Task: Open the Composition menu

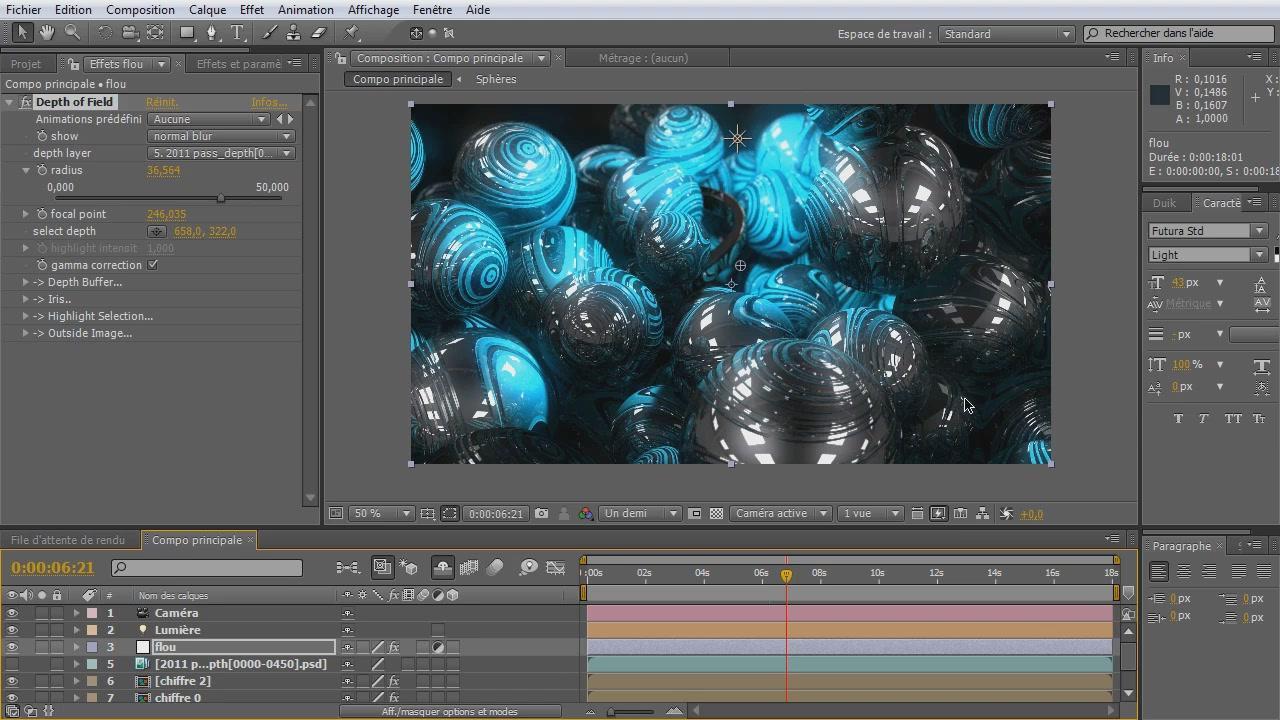Action: (140, 9)
